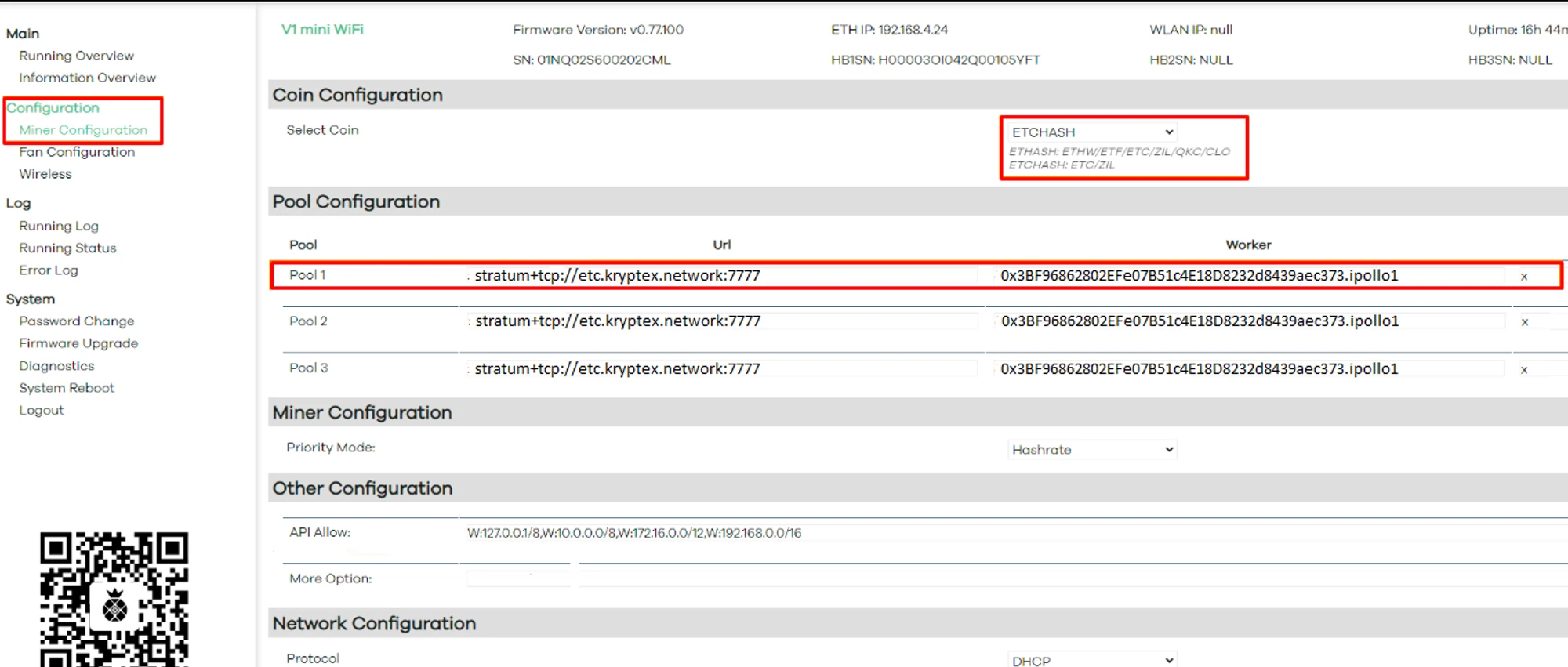Viewport: 1568px width, 667px height.
Task: Click the x icon for Pool 2
Action: (1524, 322)
